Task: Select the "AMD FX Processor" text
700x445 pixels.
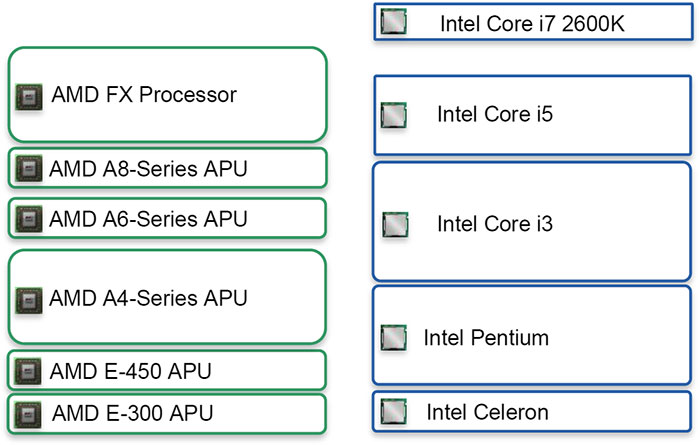Action: pos(144,95)
